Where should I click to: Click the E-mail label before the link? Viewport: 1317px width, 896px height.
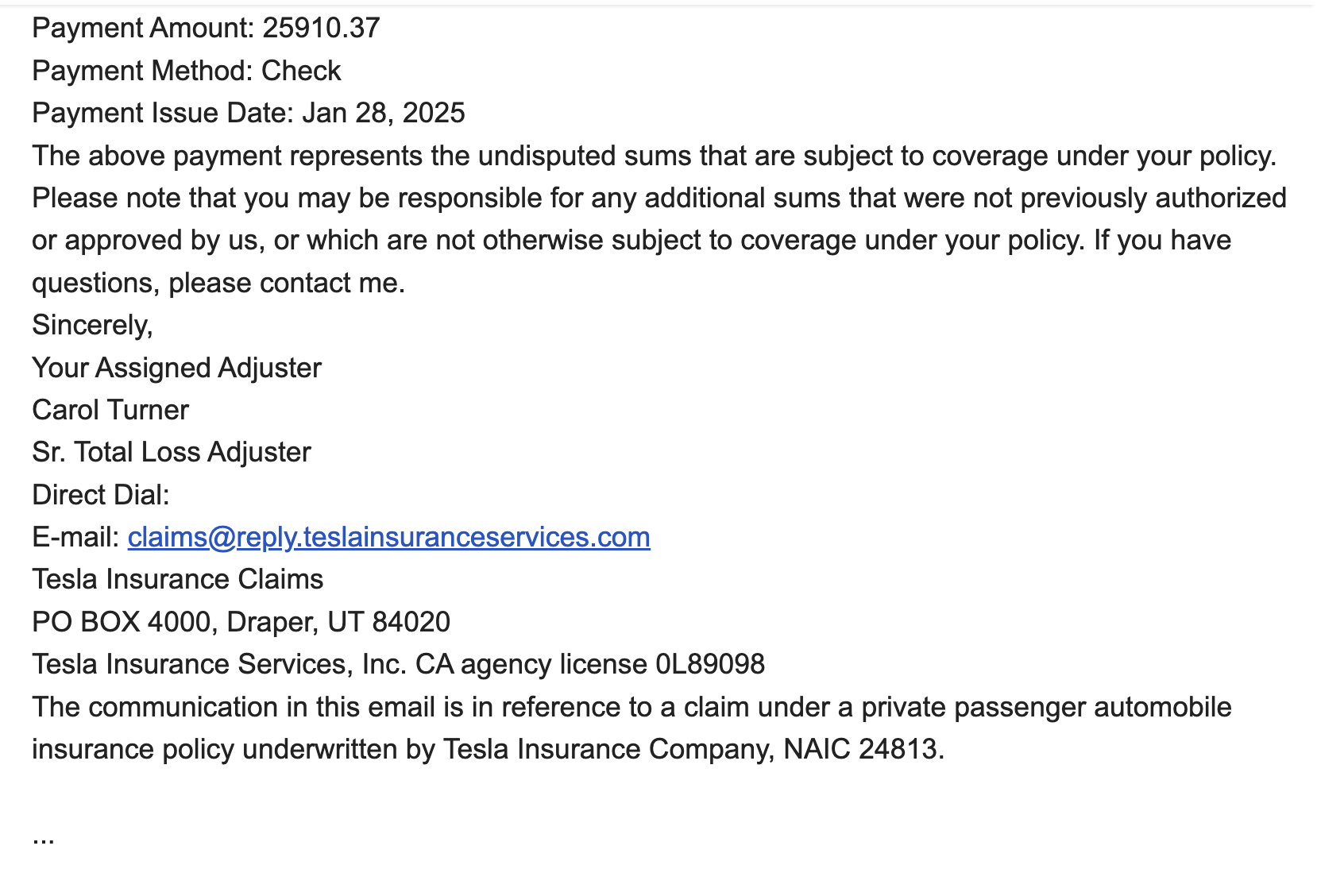coord(75,538)
